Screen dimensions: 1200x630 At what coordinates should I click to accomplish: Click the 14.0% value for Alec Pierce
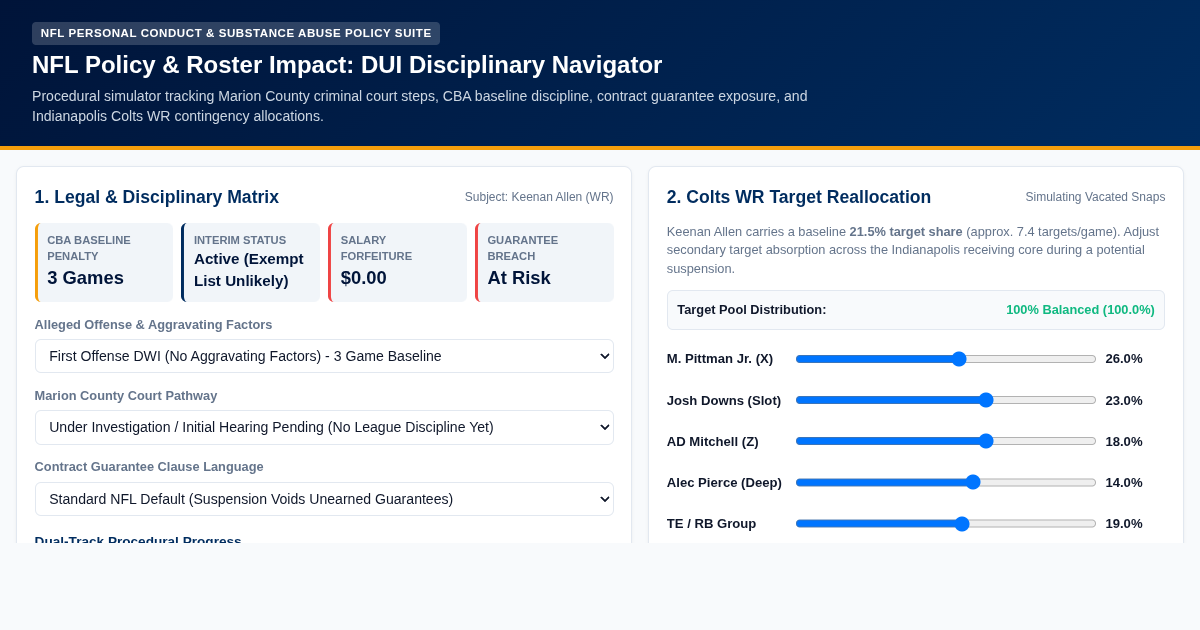click(1124, 482)
